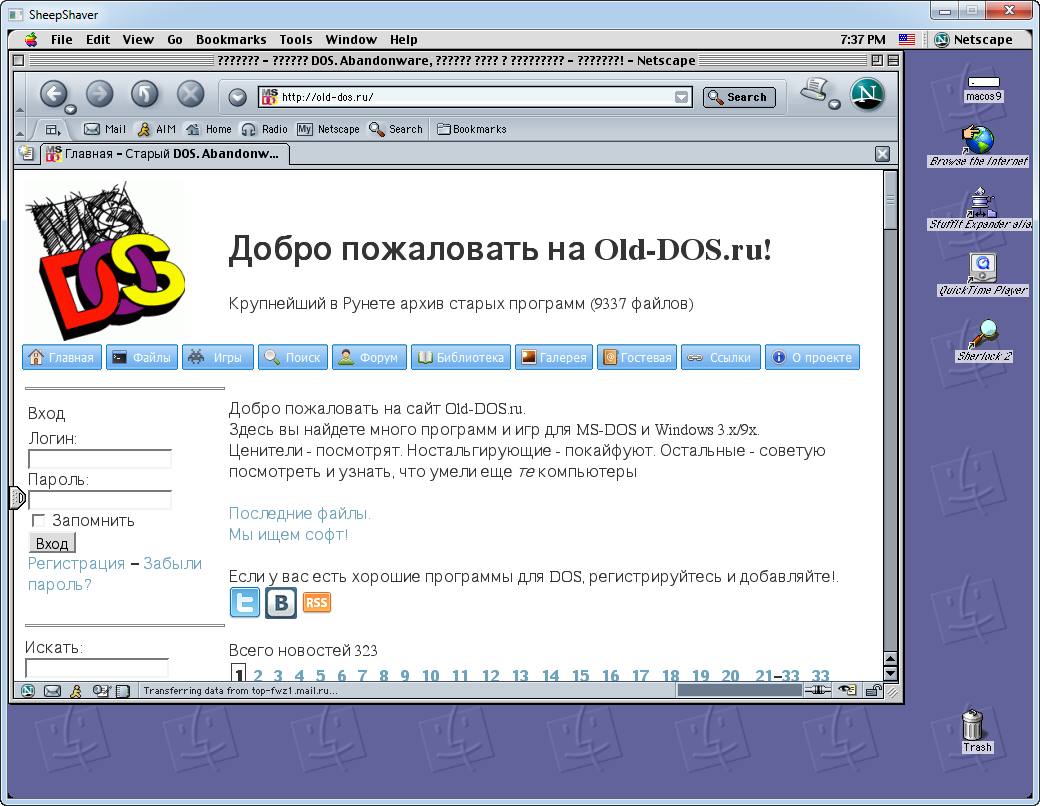Click the Back navigation button
This screenshot has width=1040, height=806.
pos(54,94)
